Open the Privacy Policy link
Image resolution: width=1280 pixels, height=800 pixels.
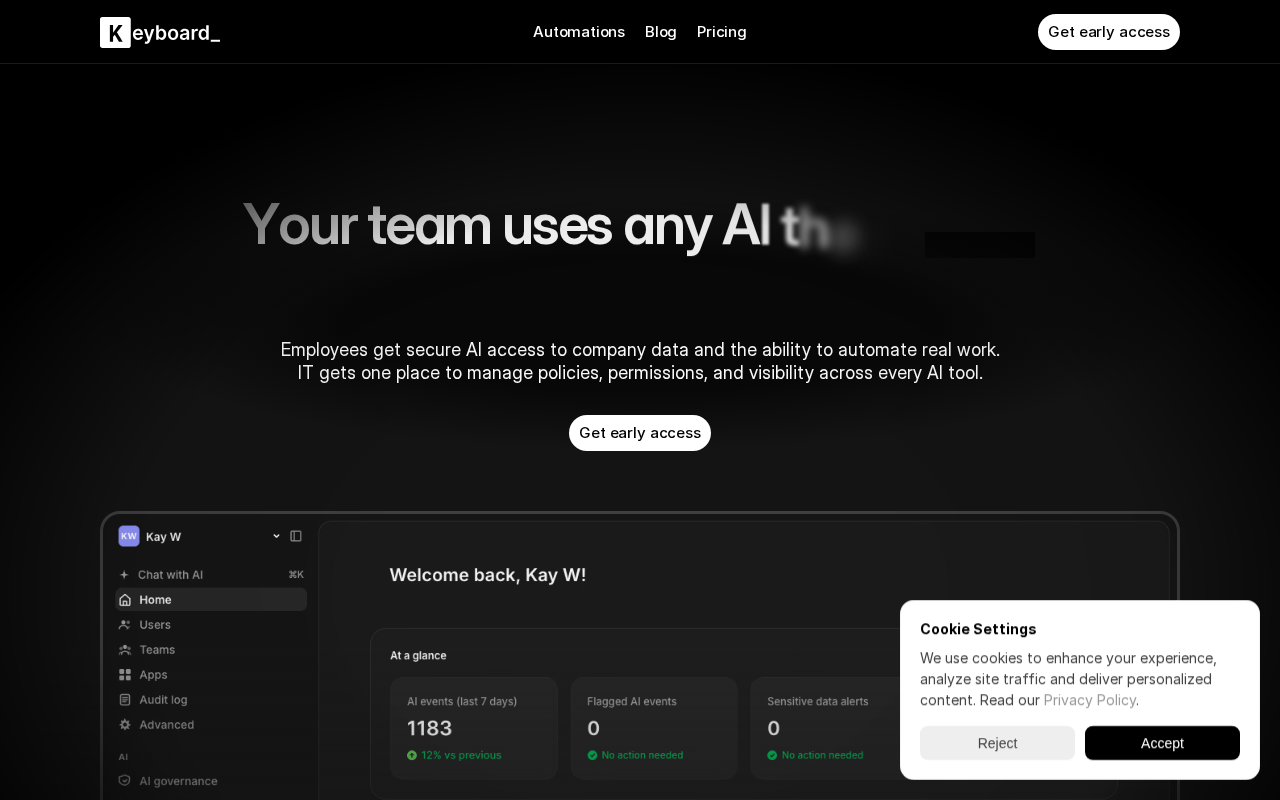click(1090, 700)
